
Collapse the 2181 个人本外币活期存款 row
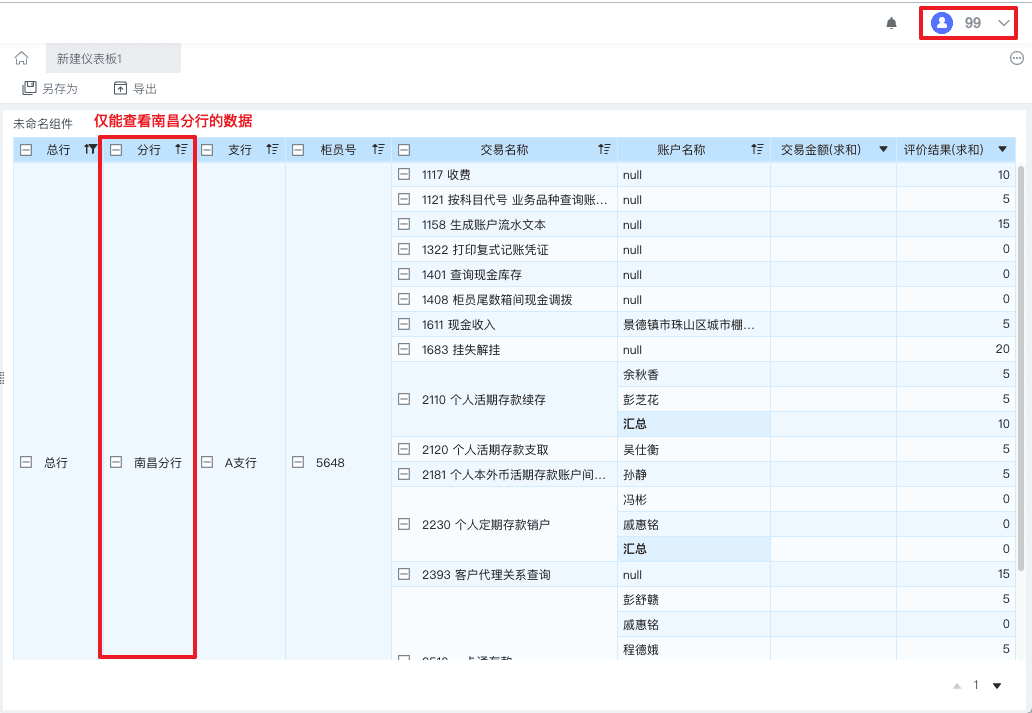tap(404, 474)
